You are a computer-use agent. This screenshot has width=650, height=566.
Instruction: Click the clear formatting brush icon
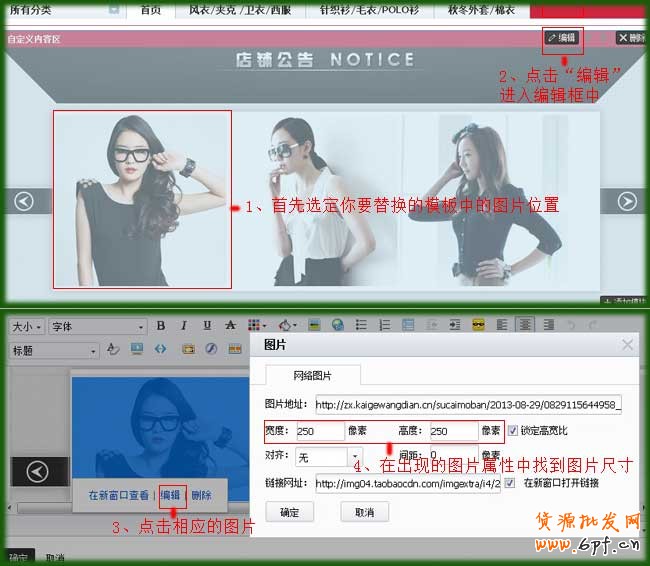click(x=113, y=349)
